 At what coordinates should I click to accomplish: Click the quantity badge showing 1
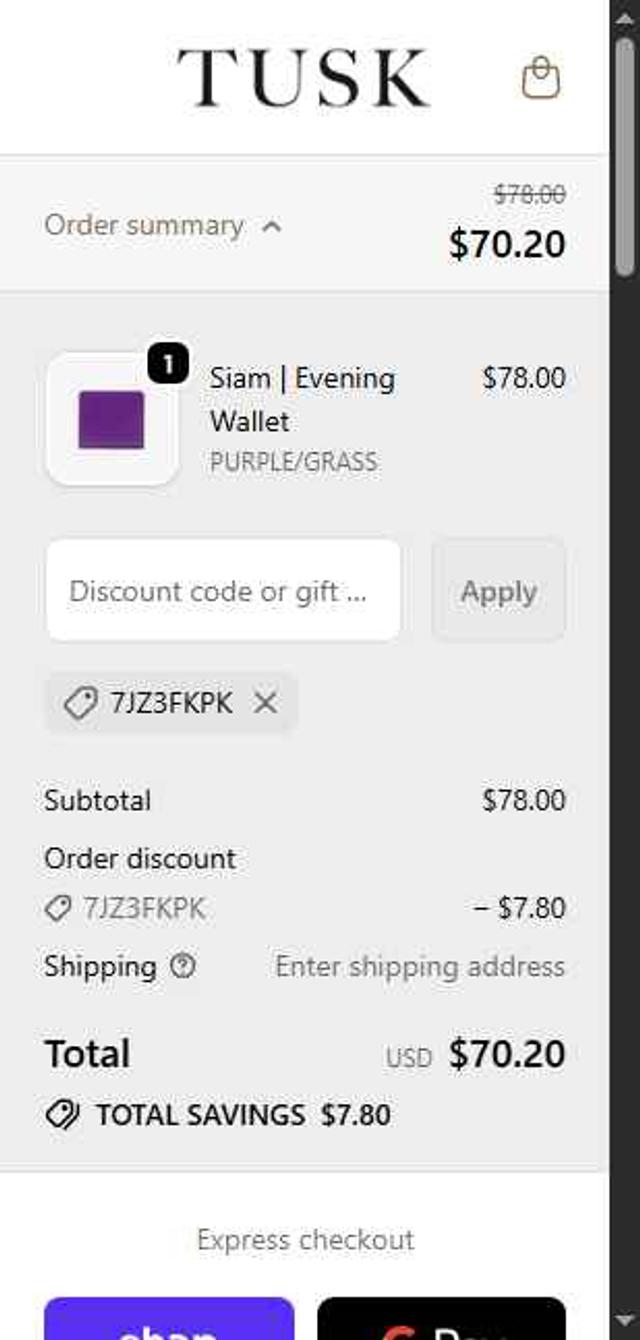169,366
